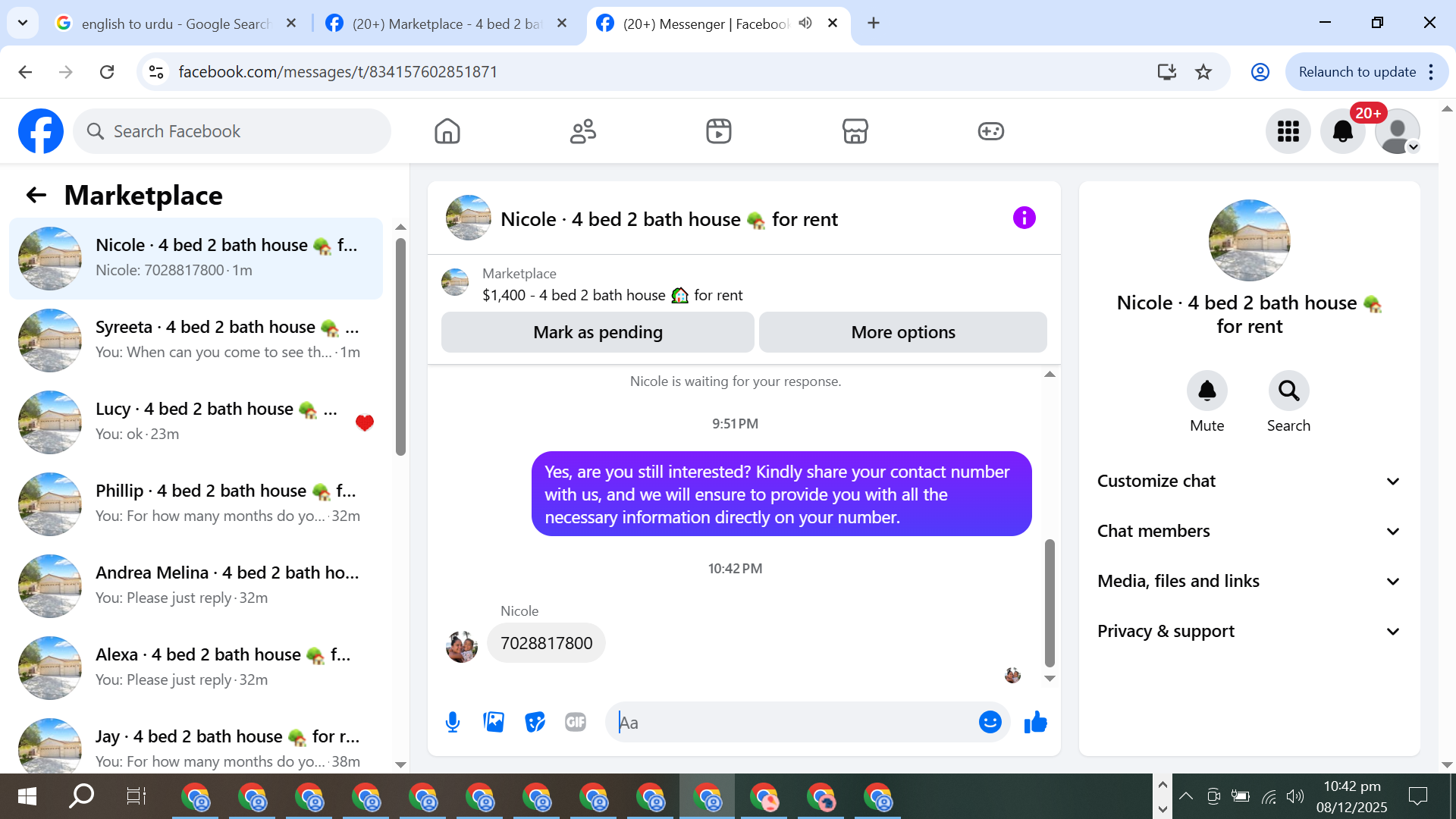The height and width of the screenshot is (819, 1456).
Task: Open the Facebook menu grid icon
Action: point(1288,131)
